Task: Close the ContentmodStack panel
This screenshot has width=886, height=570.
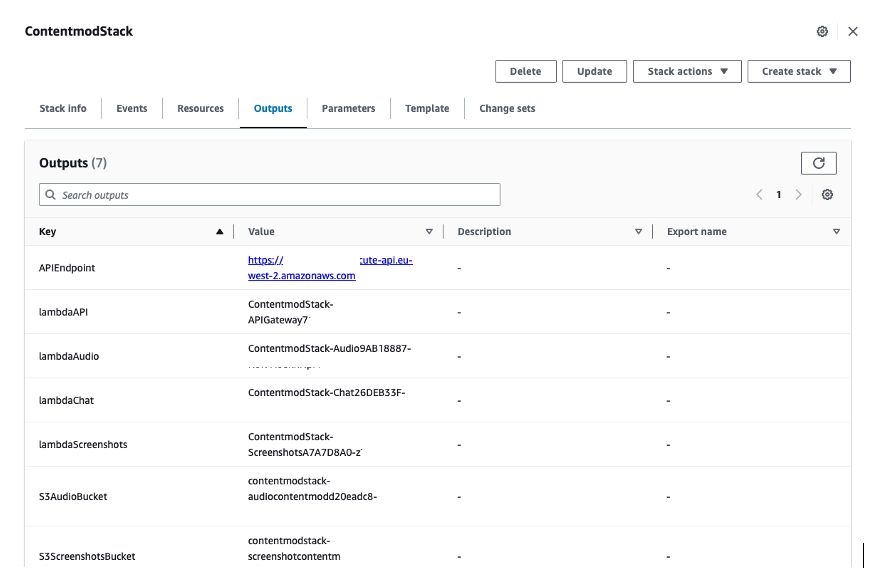Action: (x=853, y=32)
